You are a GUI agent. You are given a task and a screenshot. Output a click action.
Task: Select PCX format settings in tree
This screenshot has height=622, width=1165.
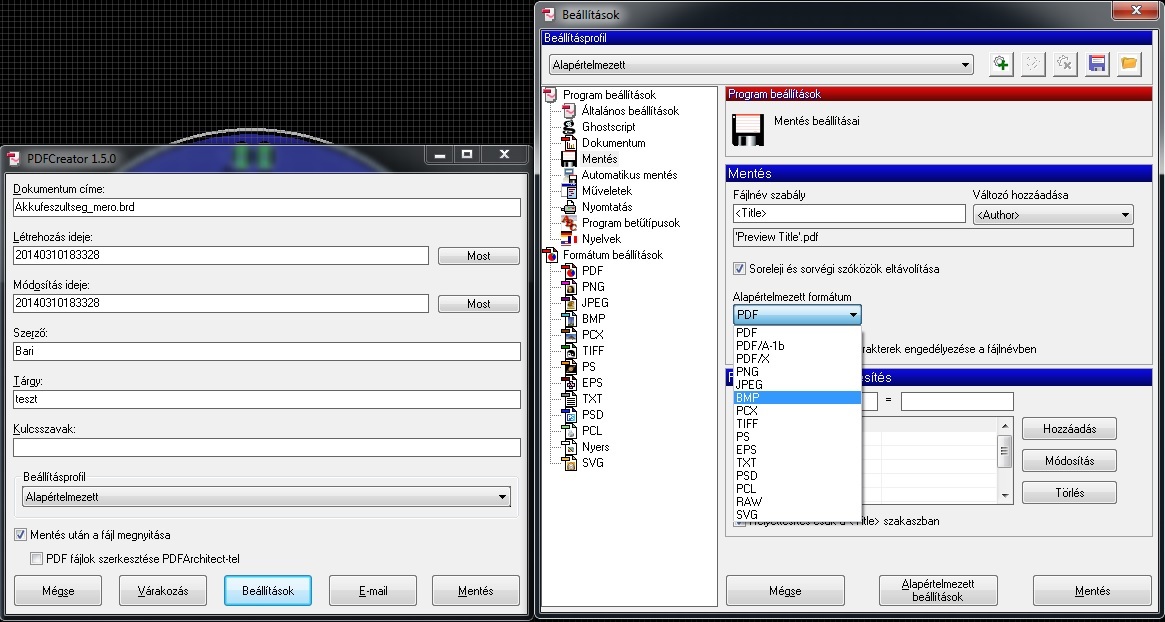coord(593,335)
